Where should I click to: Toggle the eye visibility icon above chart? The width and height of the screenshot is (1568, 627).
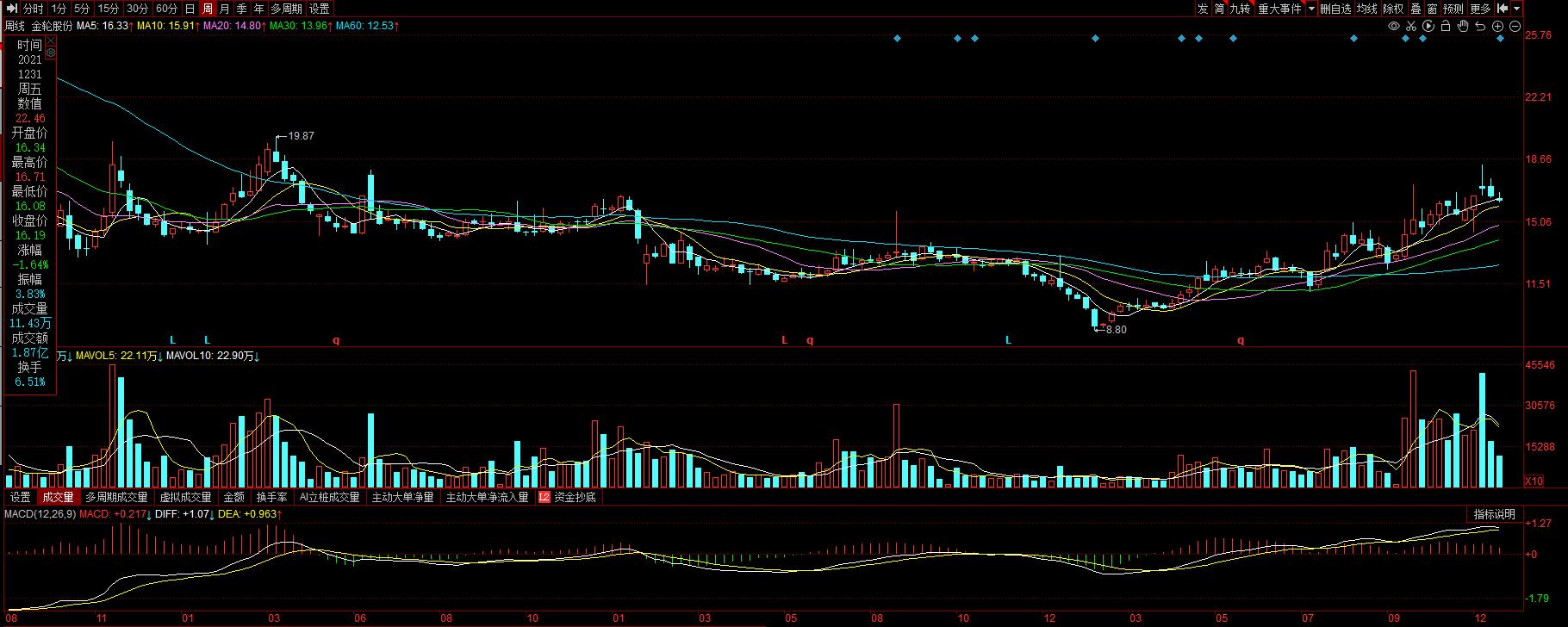[1394, 26]
